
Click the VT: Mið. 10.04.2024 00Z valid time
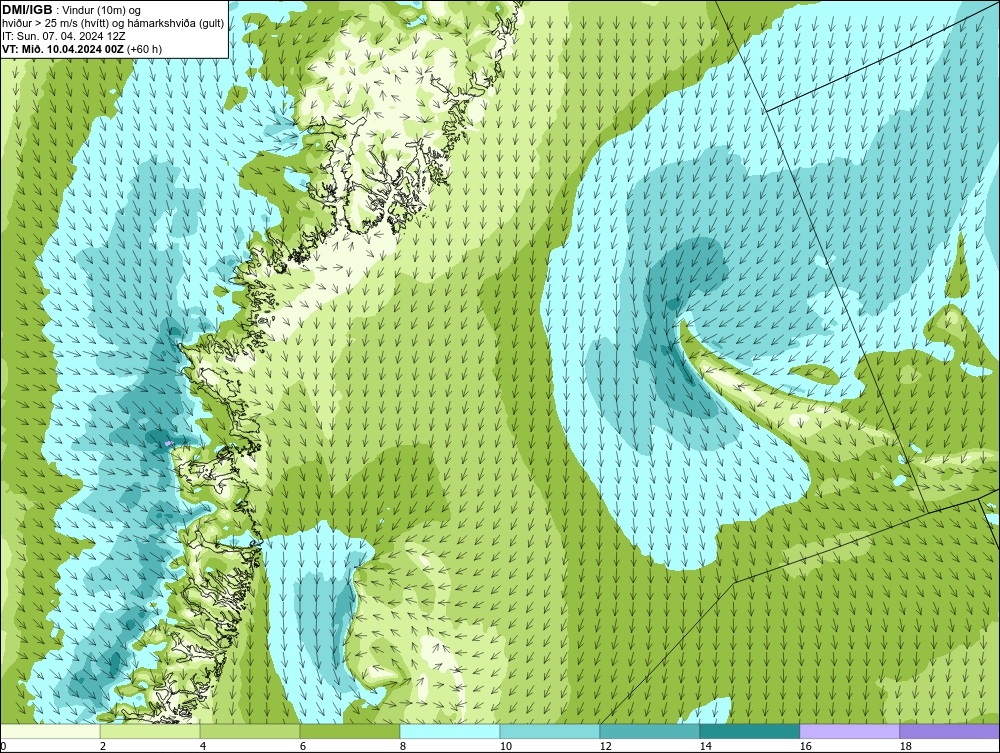tap(64, 49)
